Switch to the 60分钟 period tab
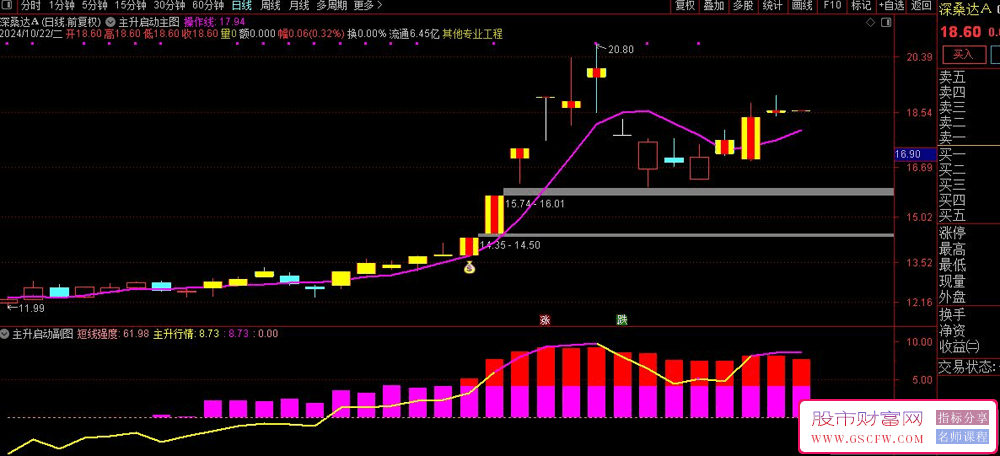Viewport: 1000px width, 456px height. [x=208, y=6]
